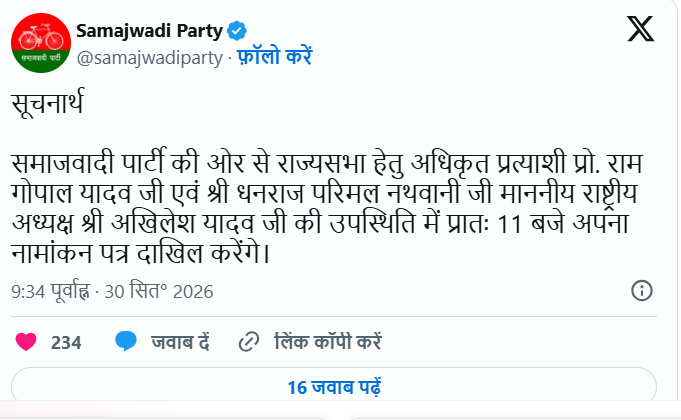Screen dimensions: 681x420
Task: Click नामांकन पत्र दाखिल करेंगे line
Action: [x=140, y=253]
